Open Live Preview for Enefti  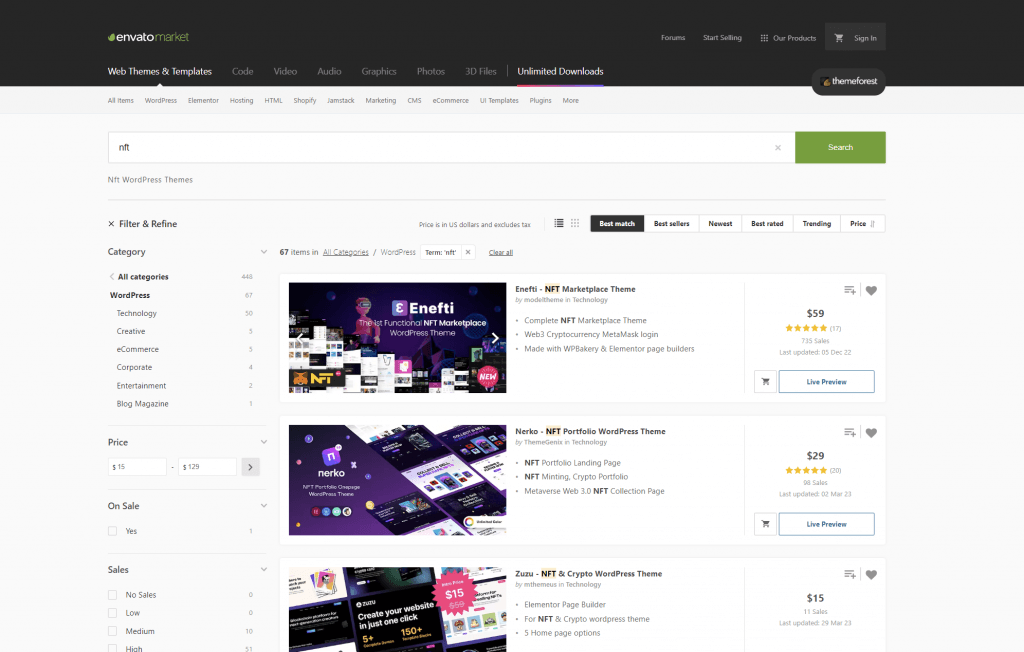[x=826, y=382]
